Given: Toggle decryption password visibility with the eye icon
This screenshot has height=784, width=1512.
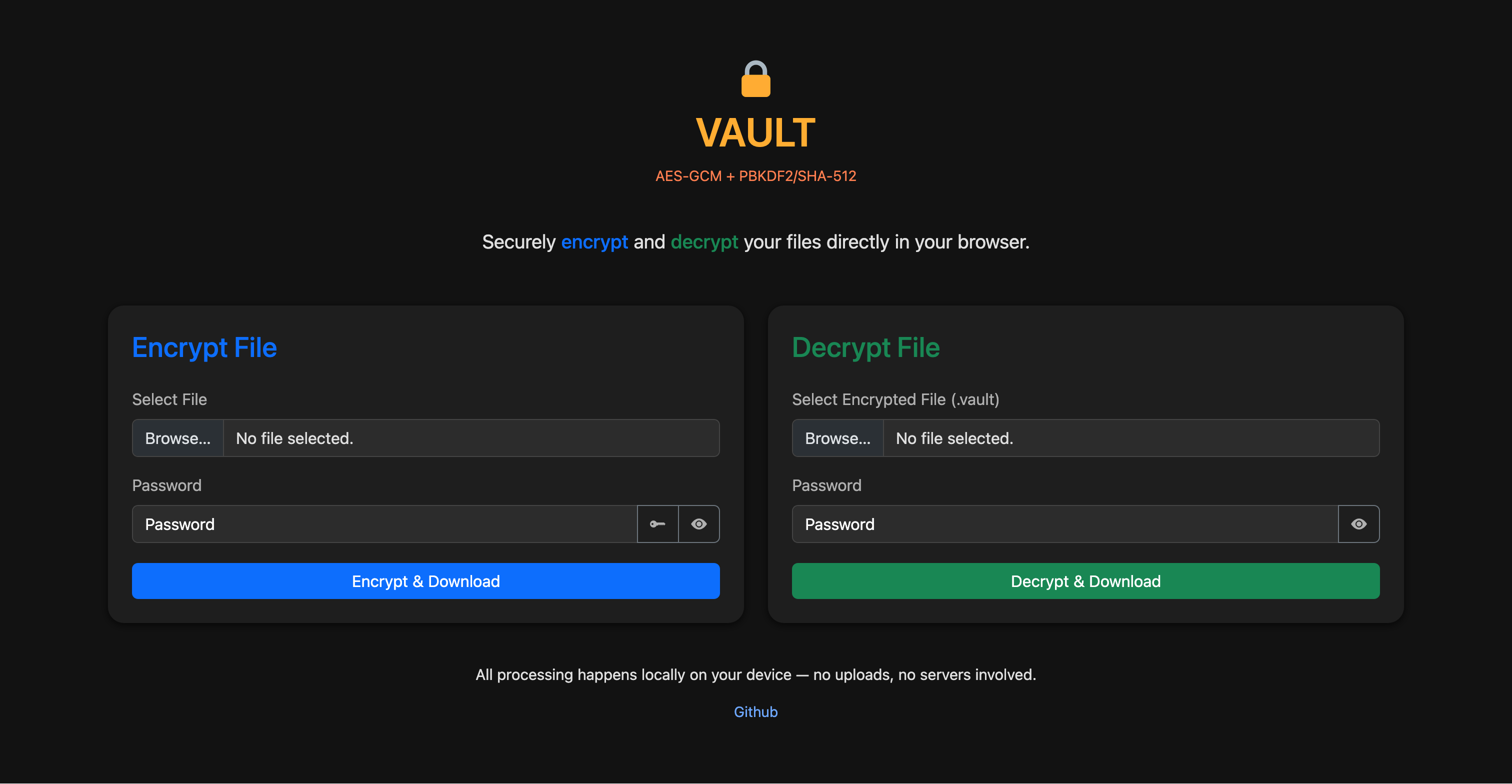Looking at the screenshot, I should click(x=1358, y=524).
